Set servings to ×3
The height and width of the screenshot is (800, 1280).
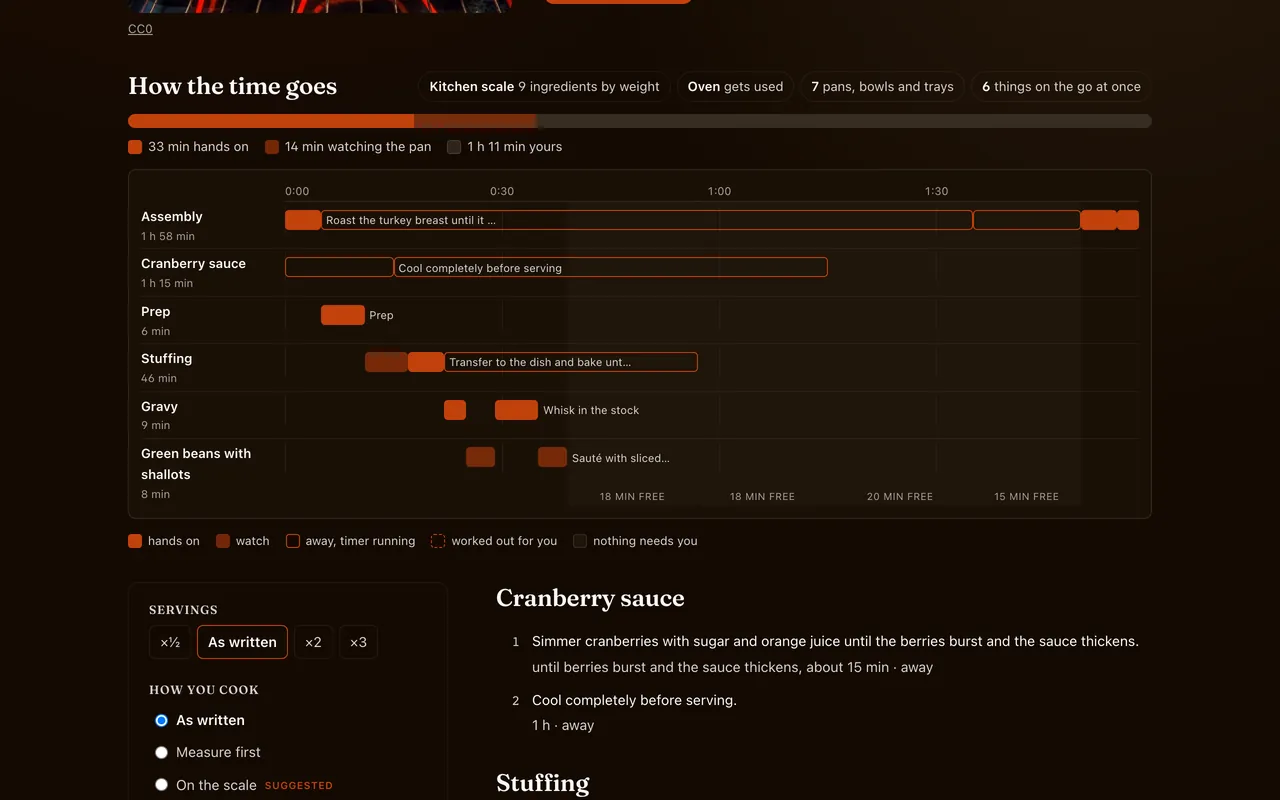click(x=358, y=642)
